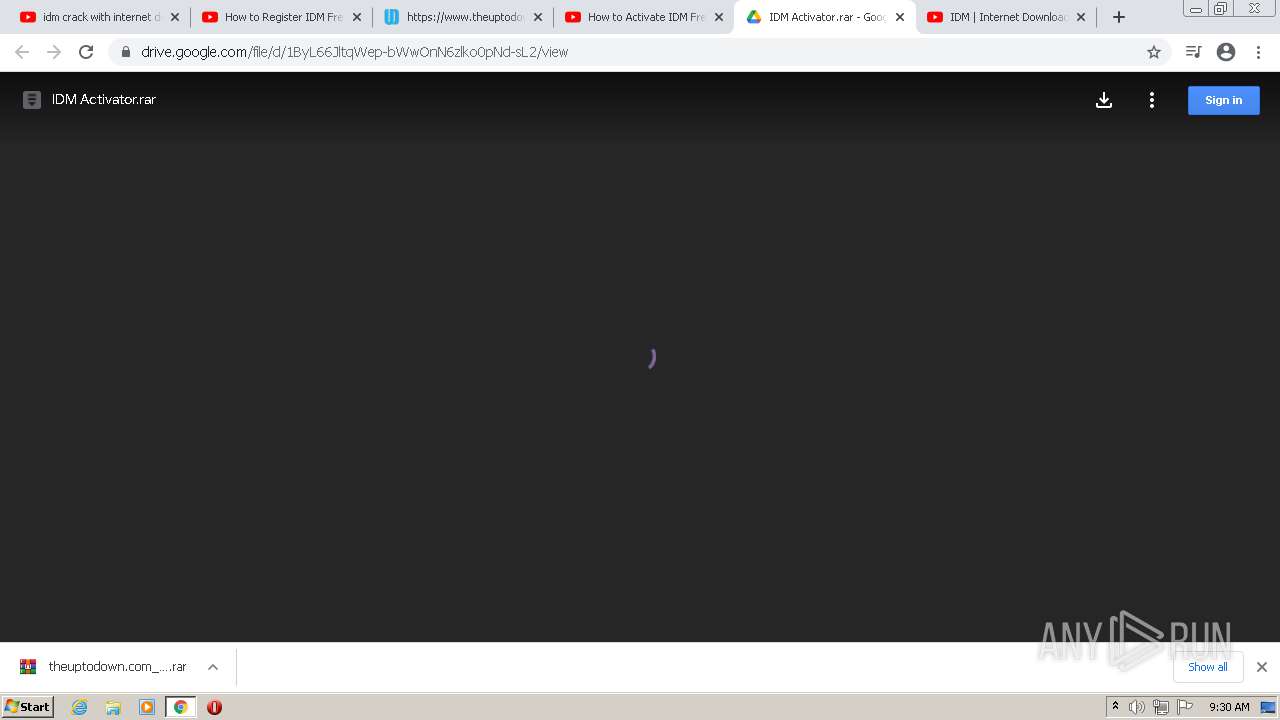
Task: Open volume control in tray
Action: click(x=1137, y=707)
